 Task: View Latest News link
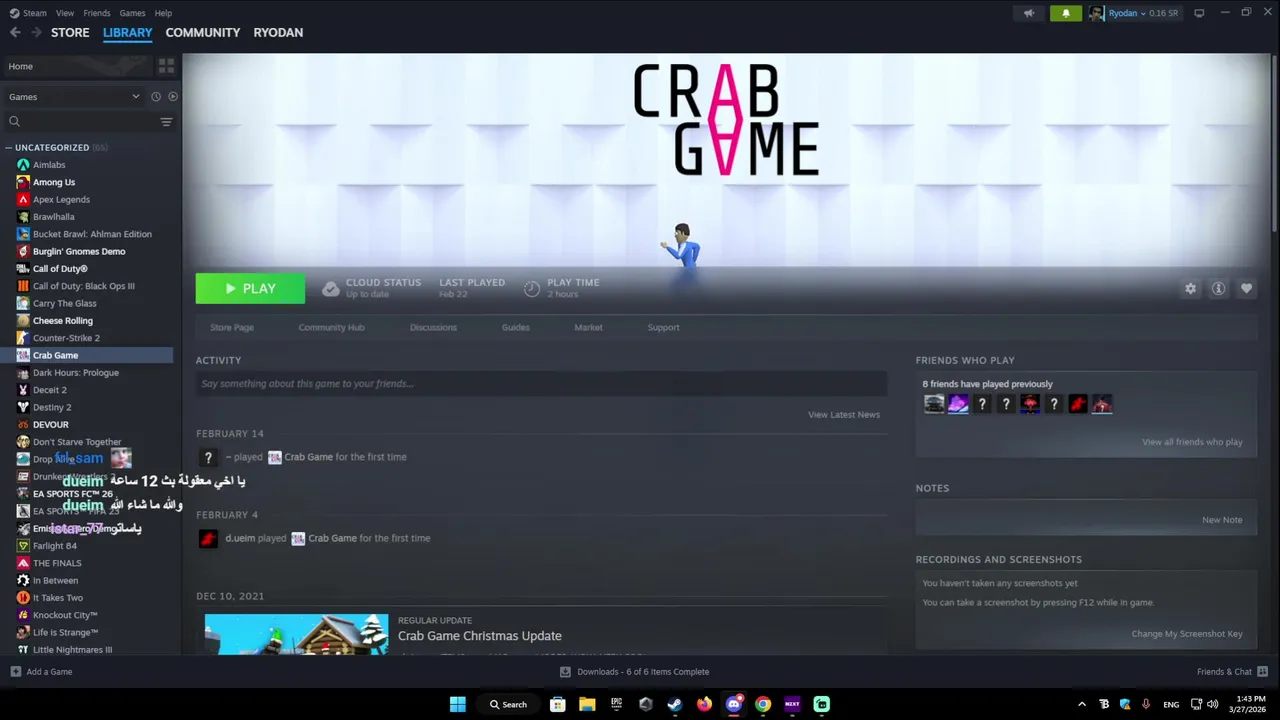[844, 414]
